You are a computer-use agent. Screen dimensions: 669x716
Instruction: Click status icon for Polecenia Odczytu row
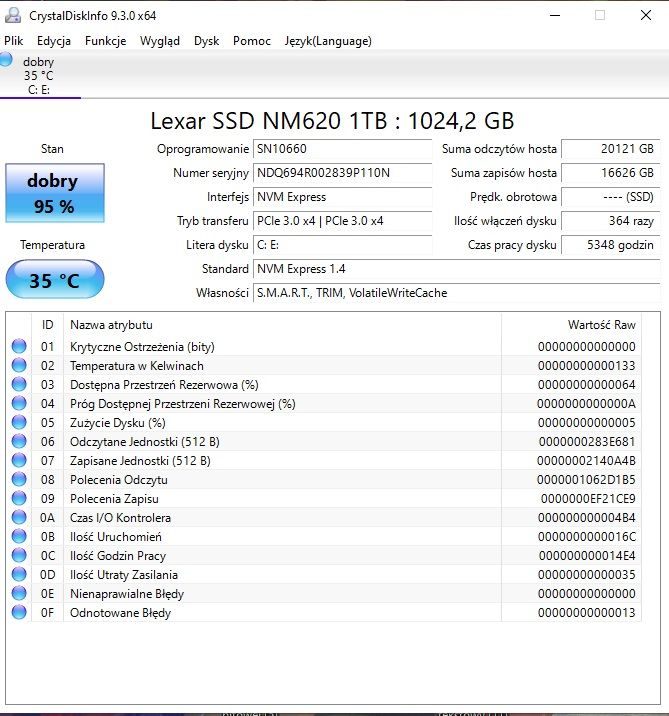tap(19, 479)
